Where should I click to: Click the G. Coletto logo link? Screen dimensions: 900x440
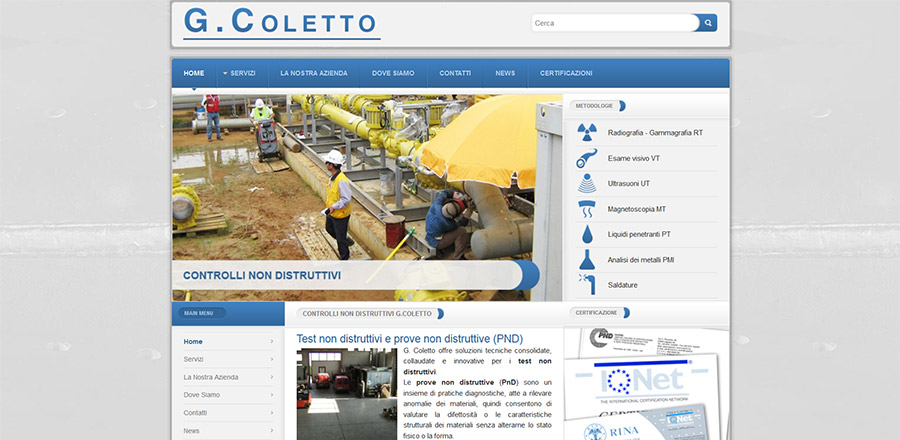[x=281, y=23]
